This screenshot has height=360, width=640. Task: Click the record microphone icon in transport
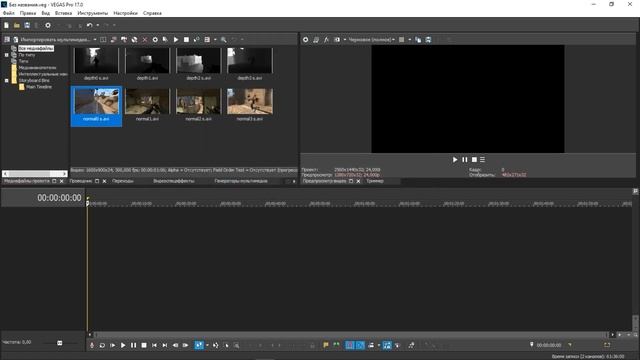pyautogui.click(x=92, y=345)
